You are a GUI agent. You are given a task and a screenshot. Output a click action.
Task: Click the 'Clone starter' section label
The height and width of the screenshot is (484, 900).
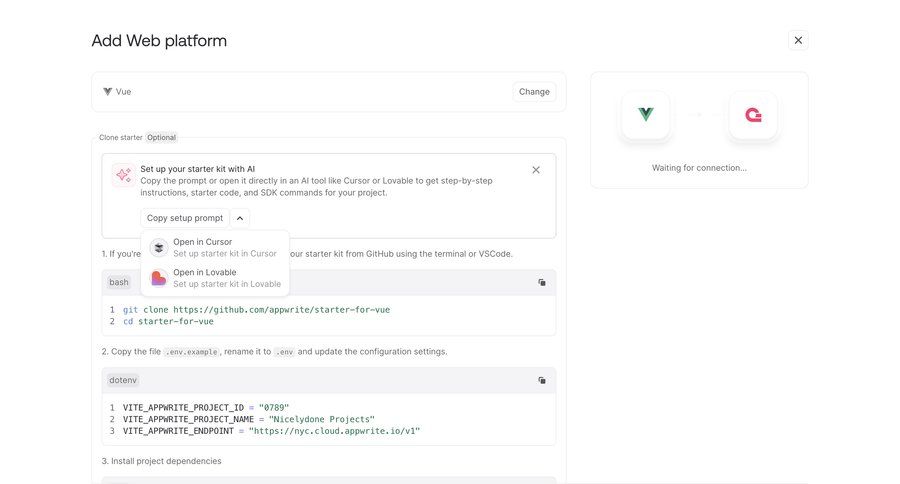coord(121,137)
